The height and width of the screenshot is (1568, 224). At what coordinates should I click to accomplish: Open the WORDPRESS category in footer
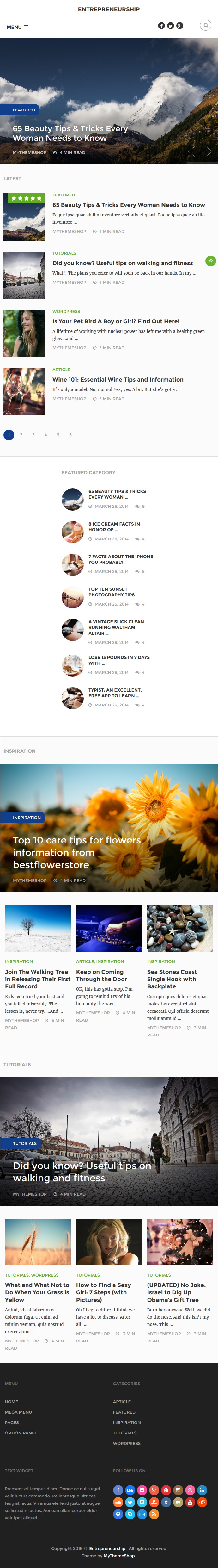[x=127, y=1443]
